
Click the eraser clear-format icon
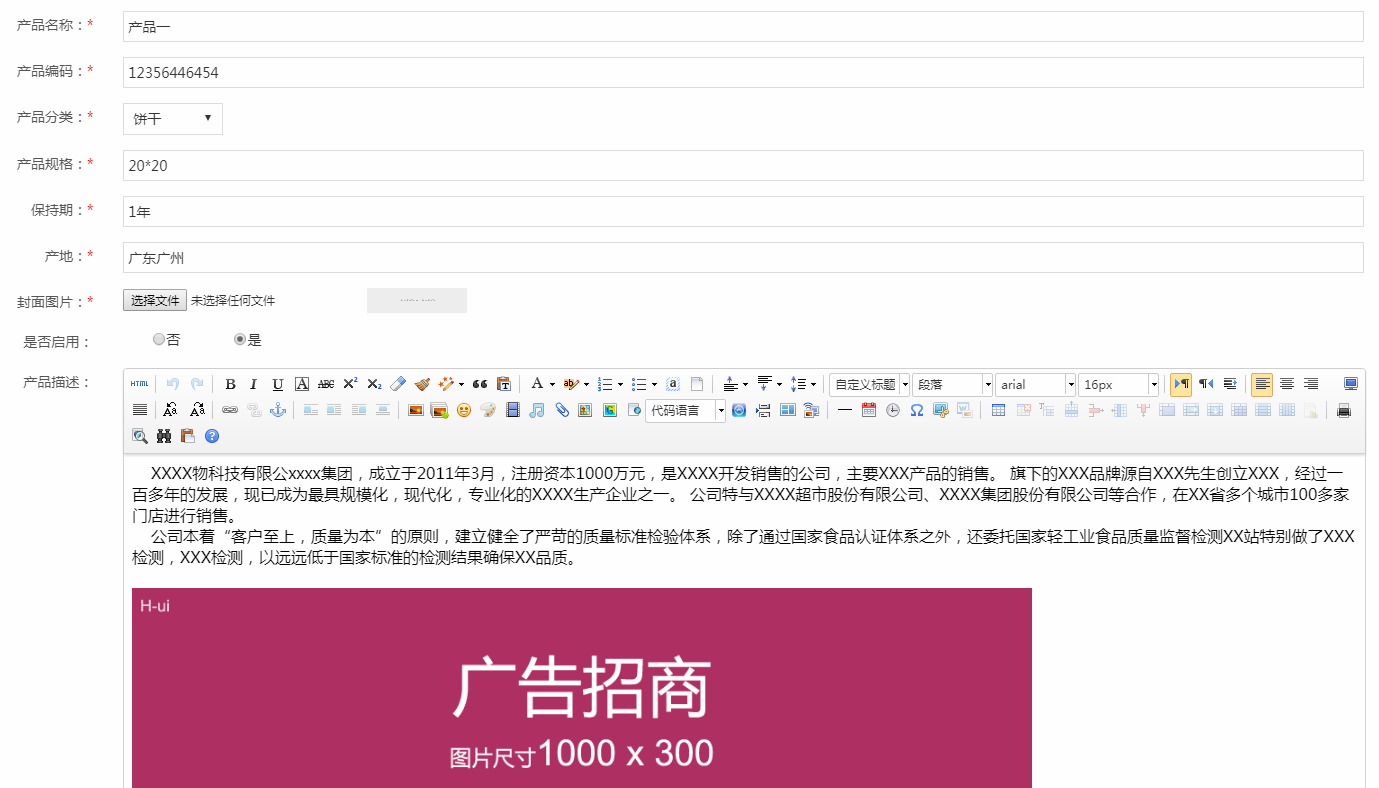[398, 384]
